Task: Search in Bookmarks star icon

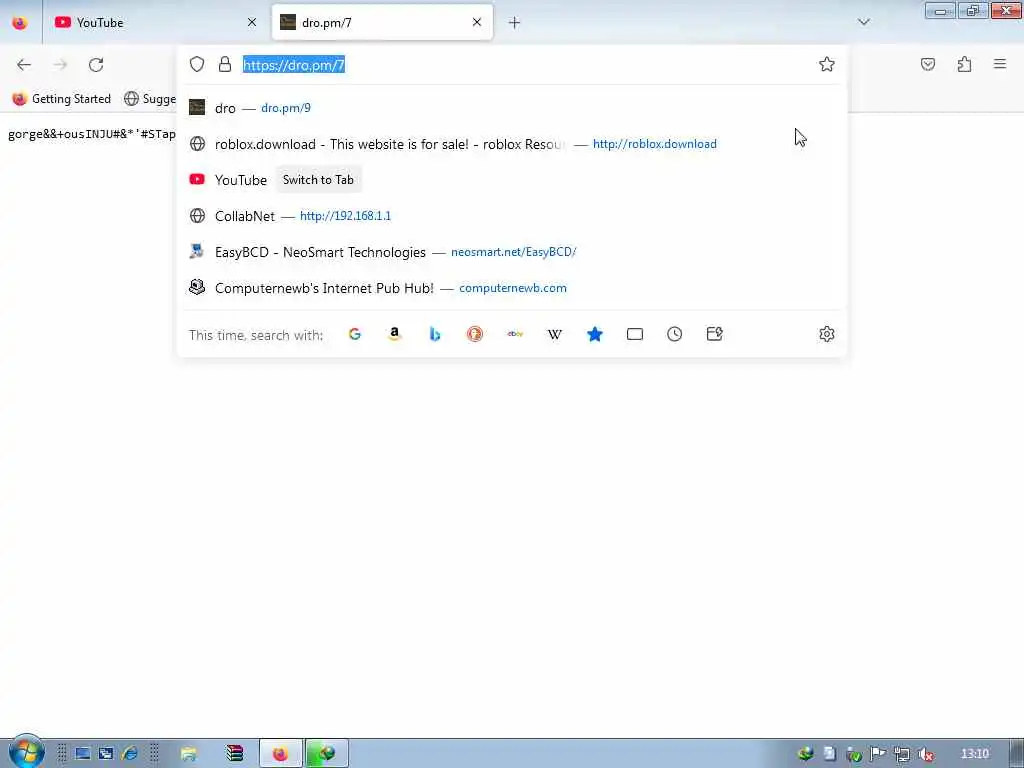Action: point(595,334)
